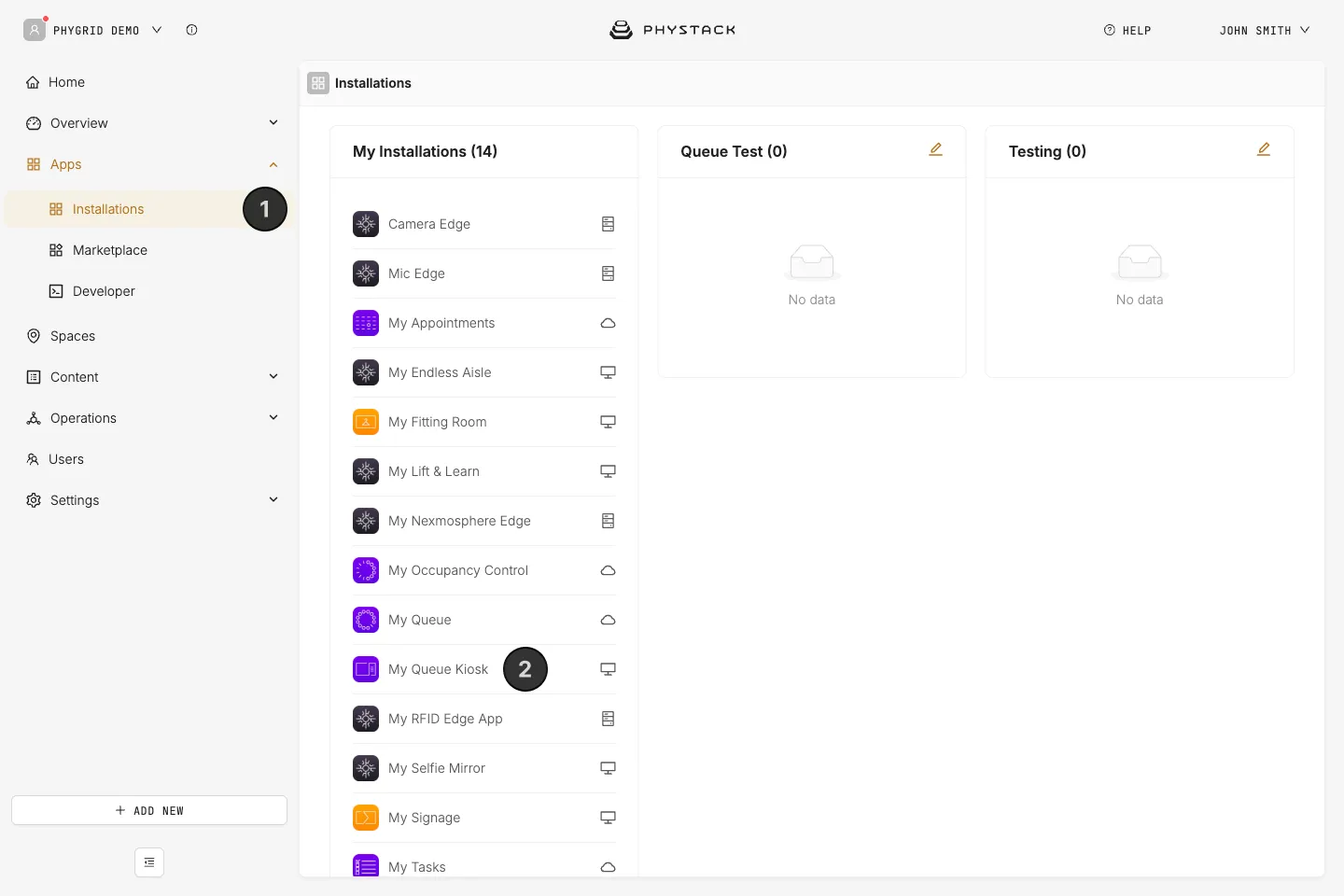The height and width of the screenshot is (896, 1344).
Task: Click the Spaces pin icon
Action: point(34,336)
